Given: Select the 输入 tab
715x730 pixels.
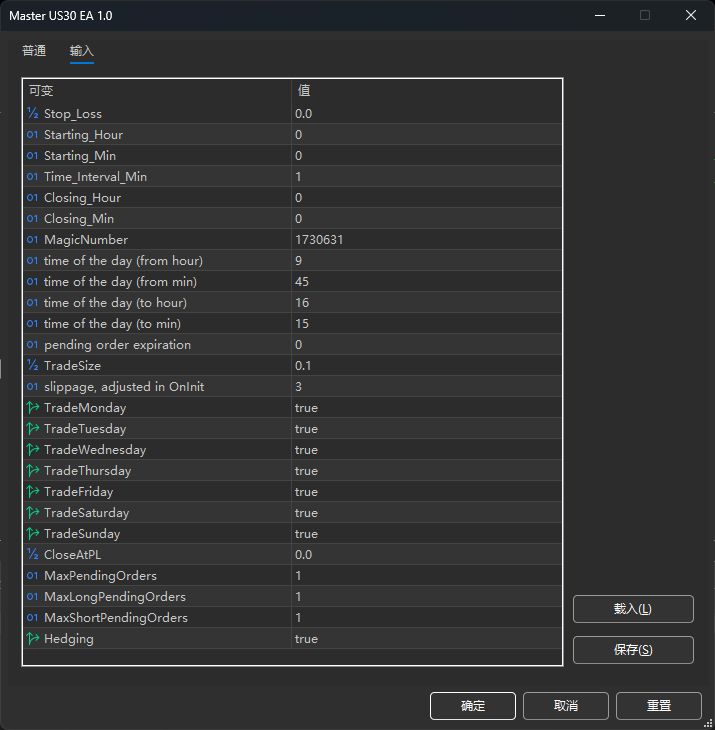Looking at the screenshot, I should pyautogui.click(x=82, y=51).
